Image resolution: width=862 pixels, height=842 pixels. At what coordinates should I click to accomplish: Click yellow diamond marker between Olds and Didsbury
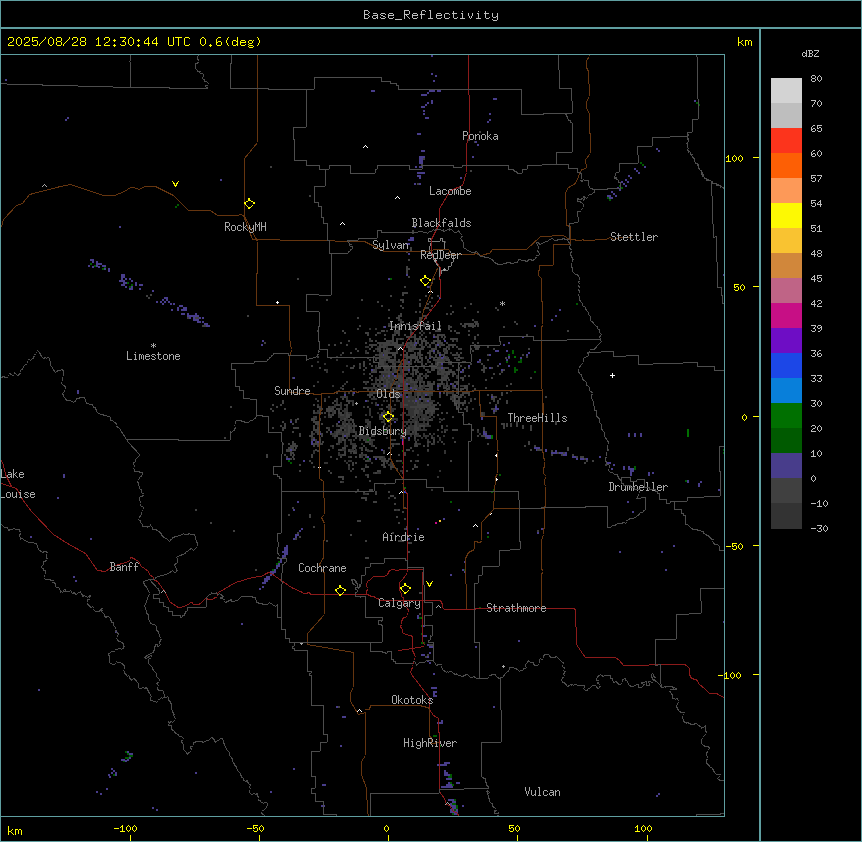pyautogui.click(x=388, y=417)
